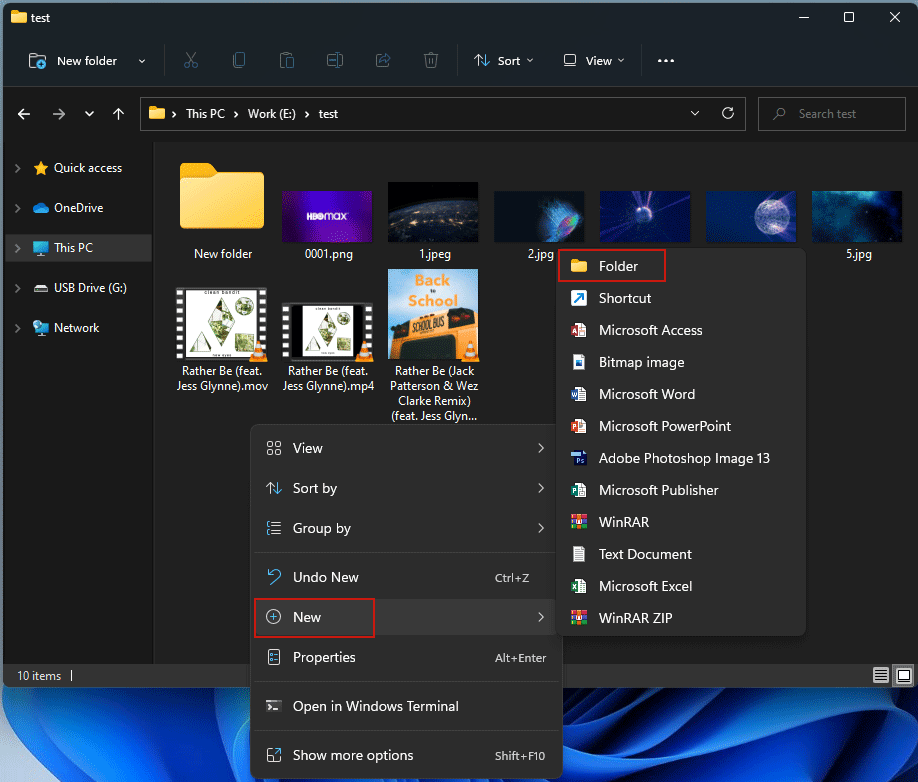
Task: Select Rather Be (feat. Jess Glynne).mp4
Action: (328, 347)
